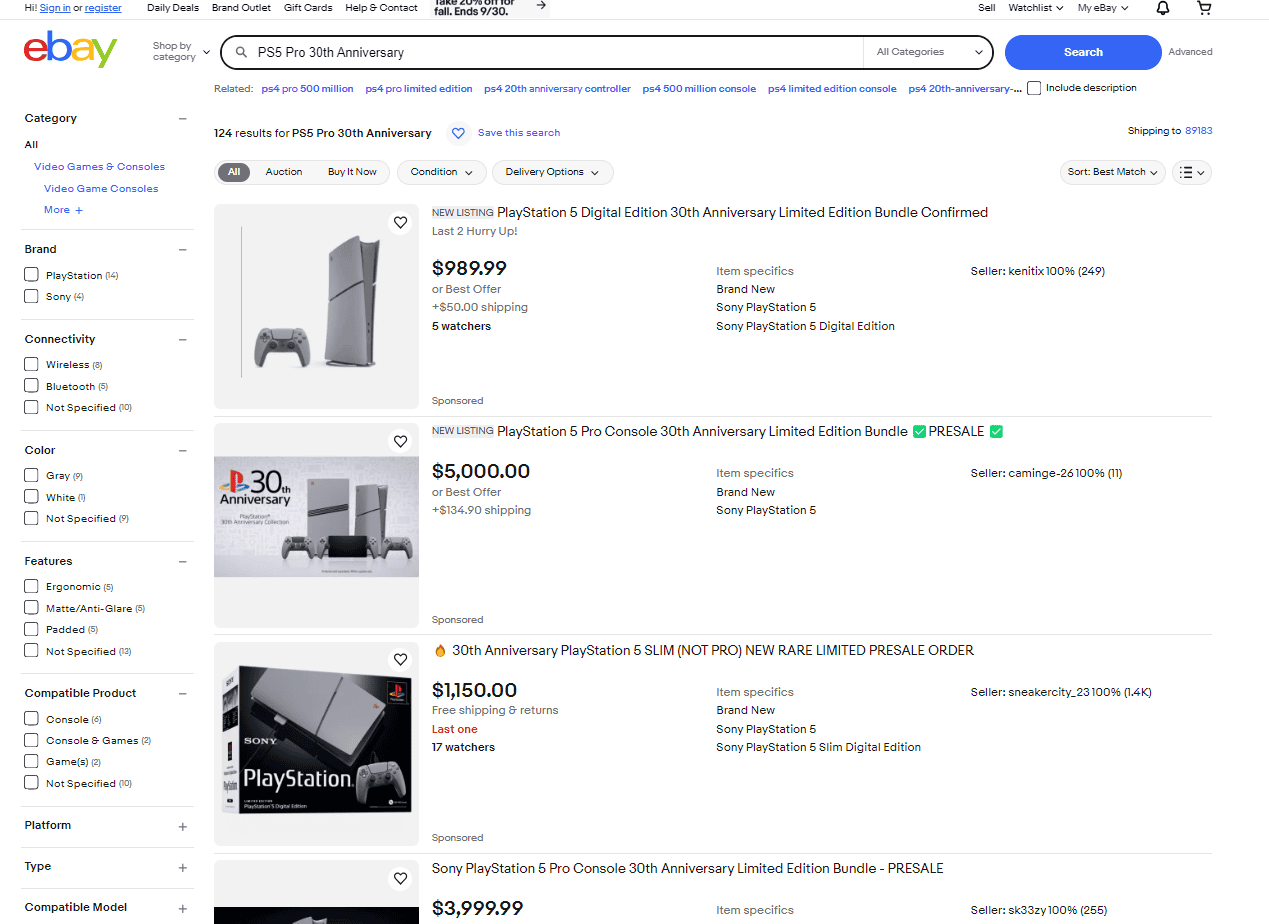Open the 30th Anniversary collection thumbnail
Viewport: 1269px width, 924px height.
coord(316,525)
